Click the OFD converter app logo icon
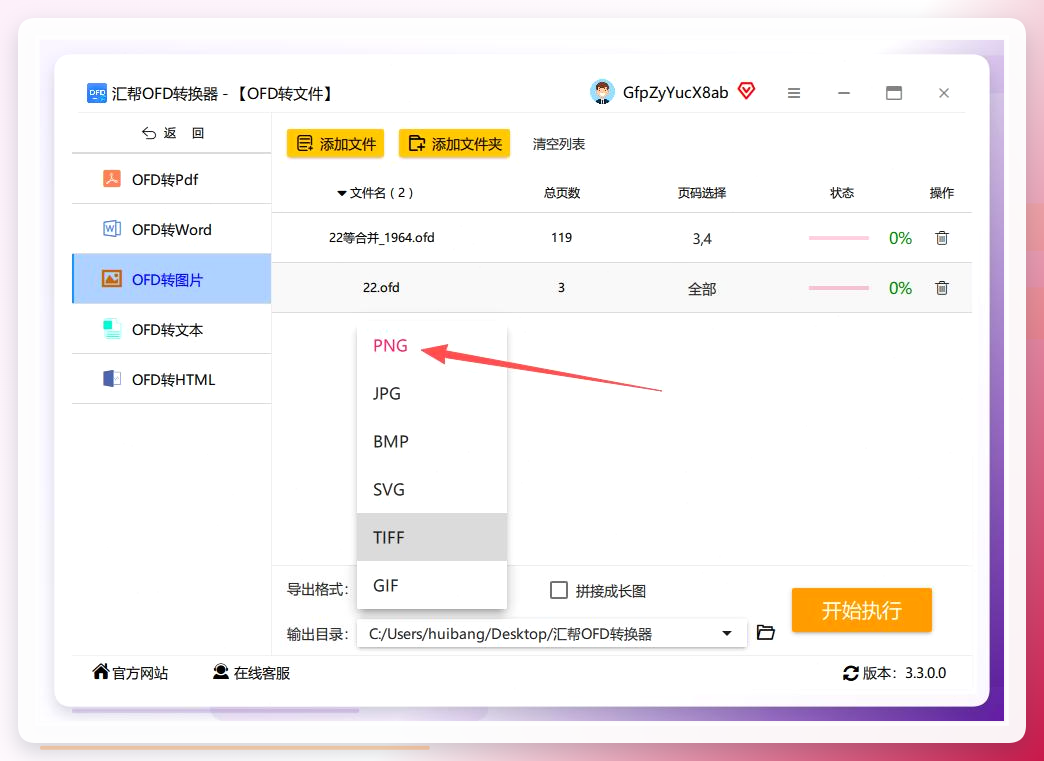 97,93
